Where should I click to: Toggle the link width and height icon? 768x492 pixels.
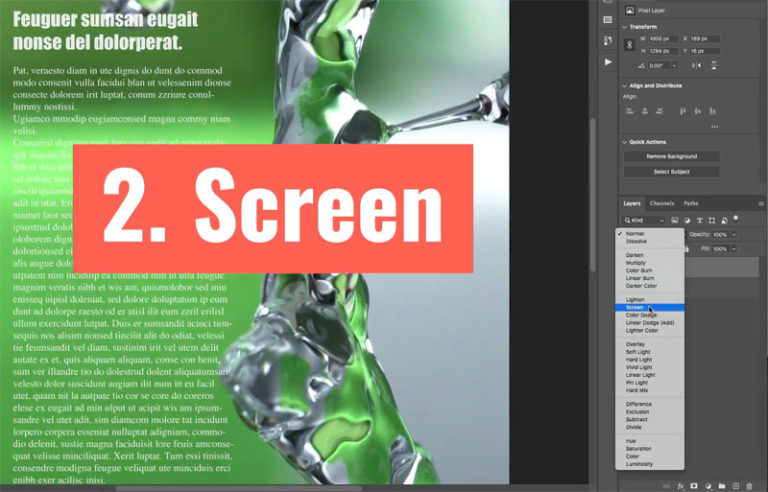coord(629,45)
